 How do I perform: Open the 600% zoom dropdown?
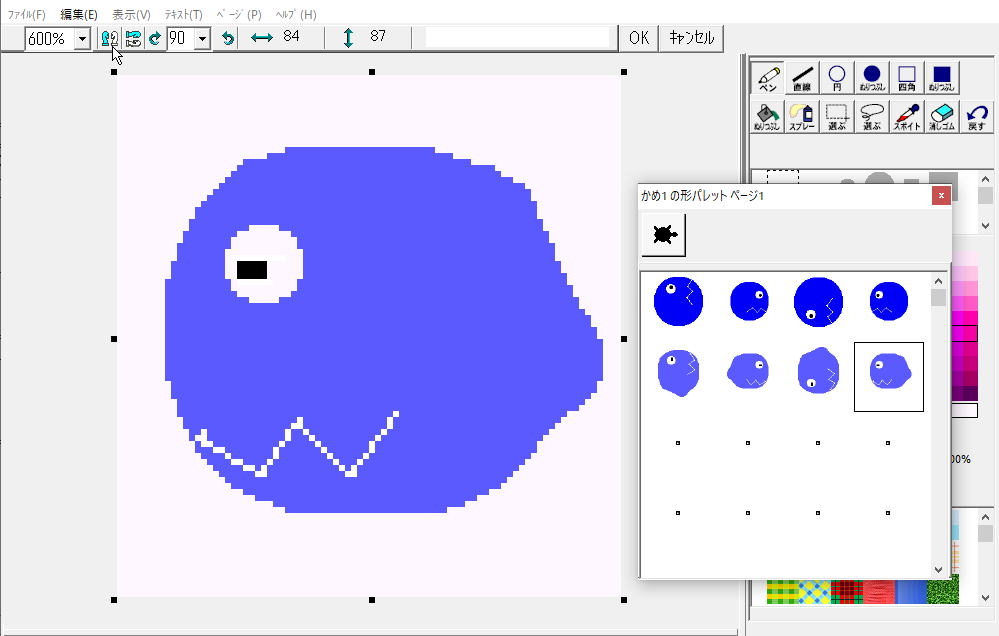click(x=82, y=39)
